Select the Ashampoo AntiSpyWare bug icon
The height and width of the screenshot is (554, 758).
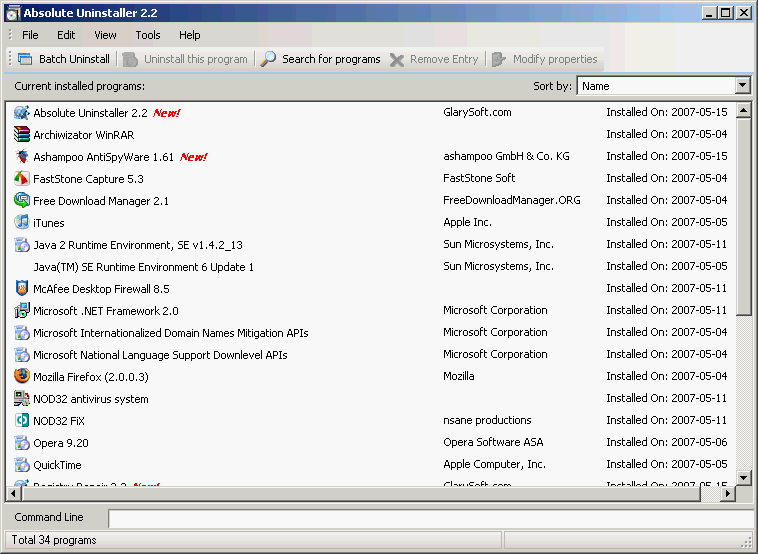22,157
